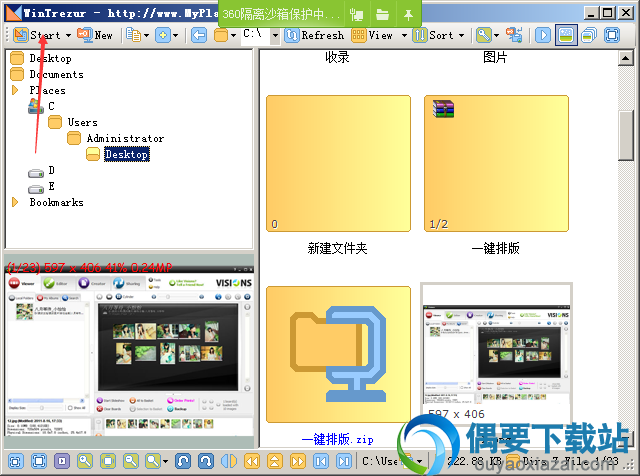Open the View menu
640x476 pixels.
(x=372, y=35)
